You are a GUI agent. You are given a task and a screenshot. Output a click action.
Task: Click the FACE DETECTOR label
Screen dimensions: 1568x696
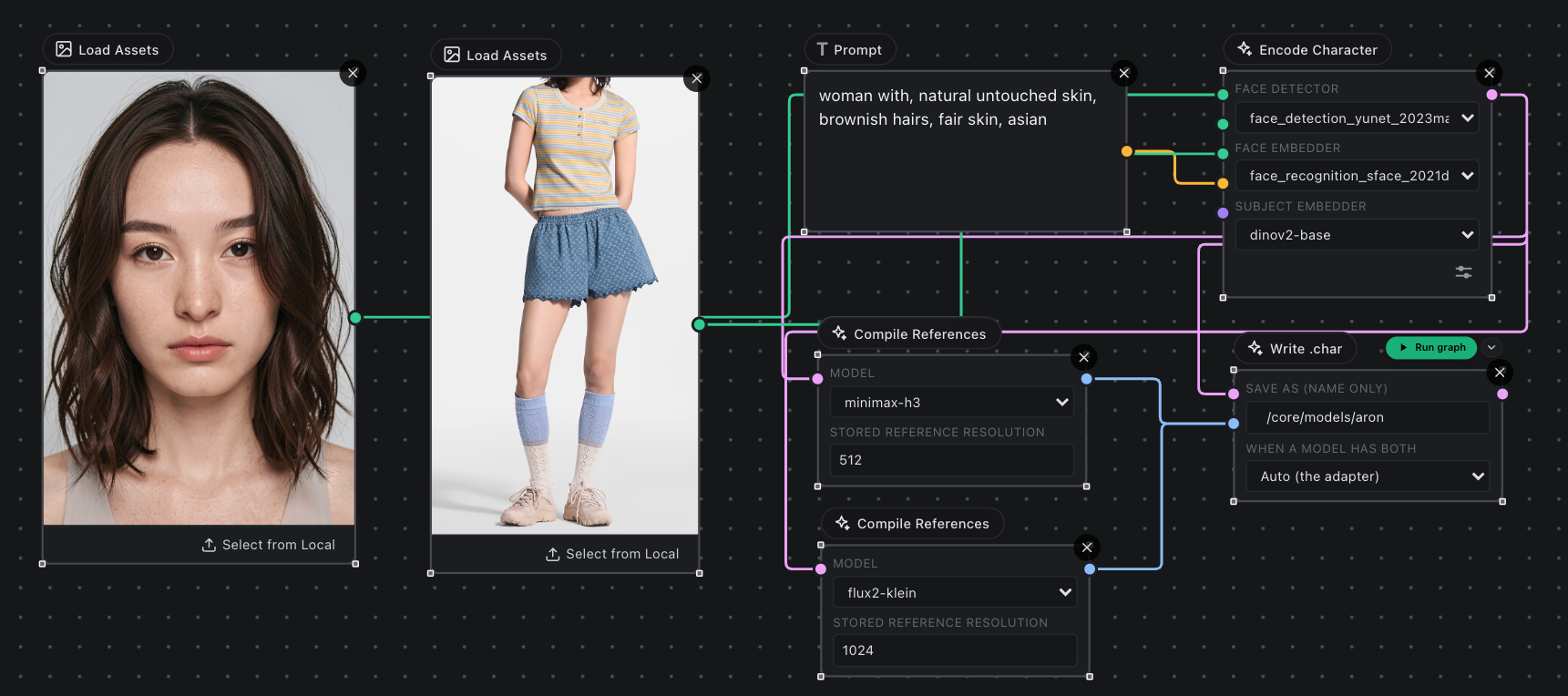click(x=1286, y=88)
